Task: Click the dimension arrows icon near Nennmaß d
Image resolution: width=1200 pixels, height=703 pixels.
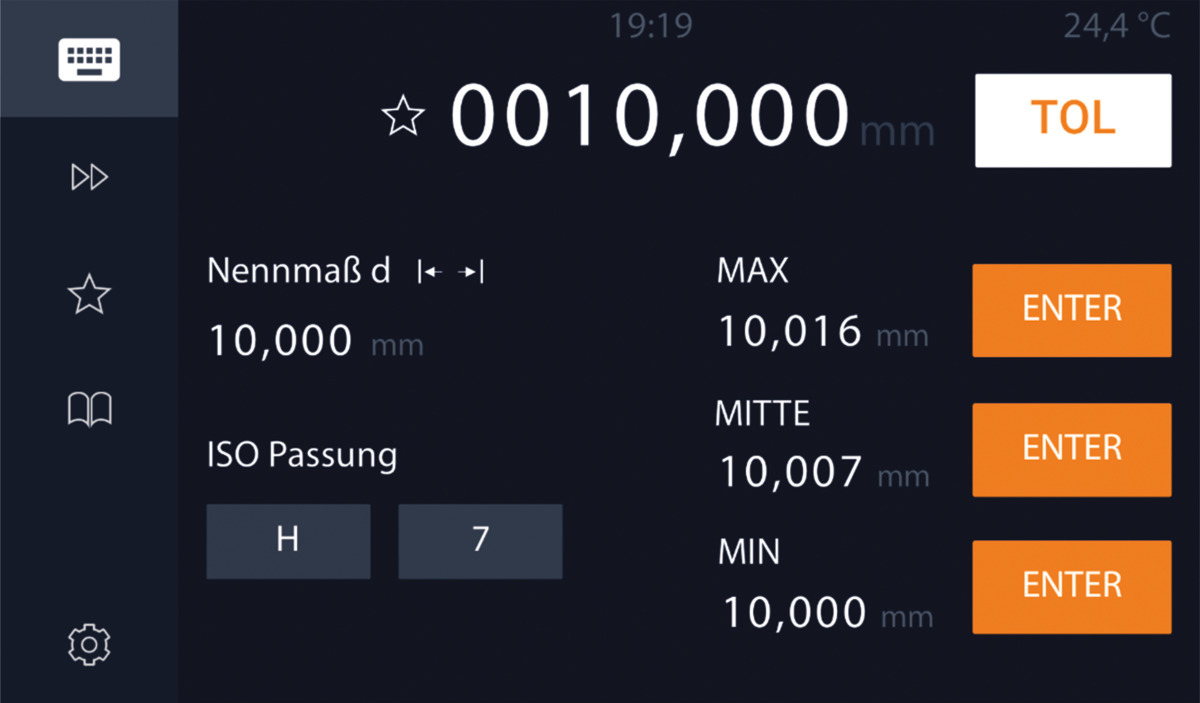Action: click(x=450, y=272)
